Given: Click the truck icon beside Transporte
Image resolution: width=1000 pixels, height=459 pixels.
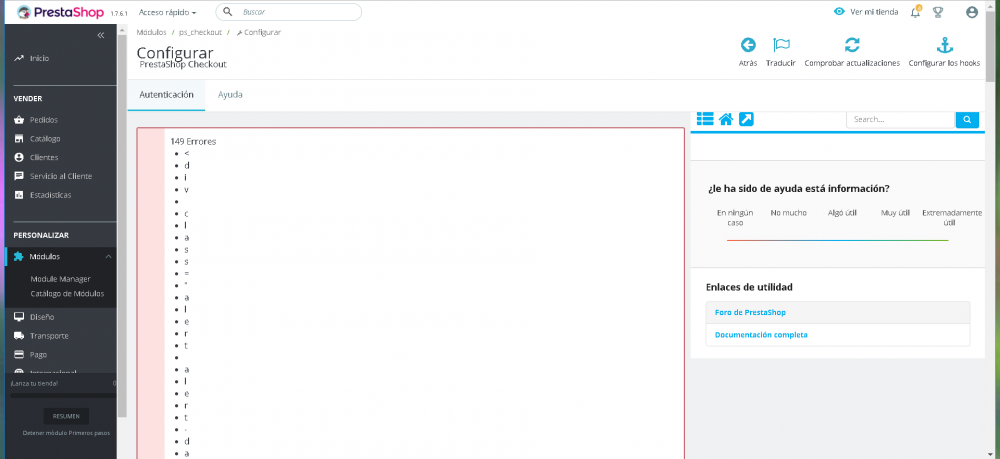Looking at the screenshot, I should 18,336.
